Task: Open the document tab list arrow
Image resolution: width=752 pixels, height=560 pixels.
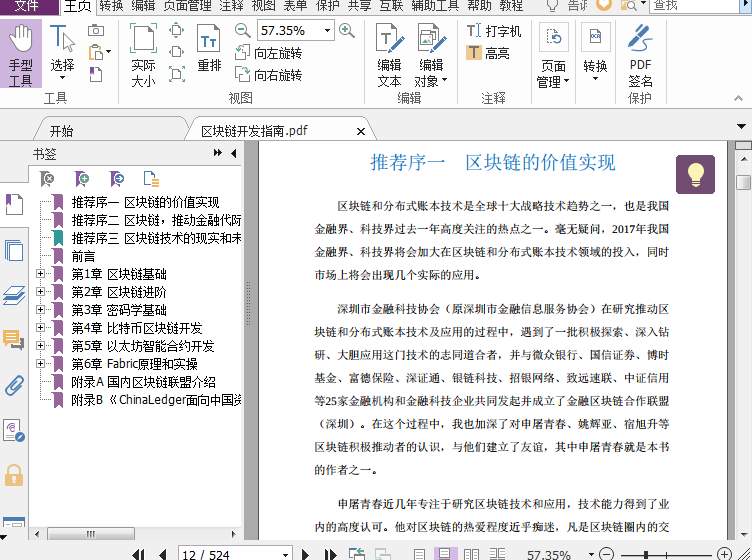Action: tap(741, 127)
